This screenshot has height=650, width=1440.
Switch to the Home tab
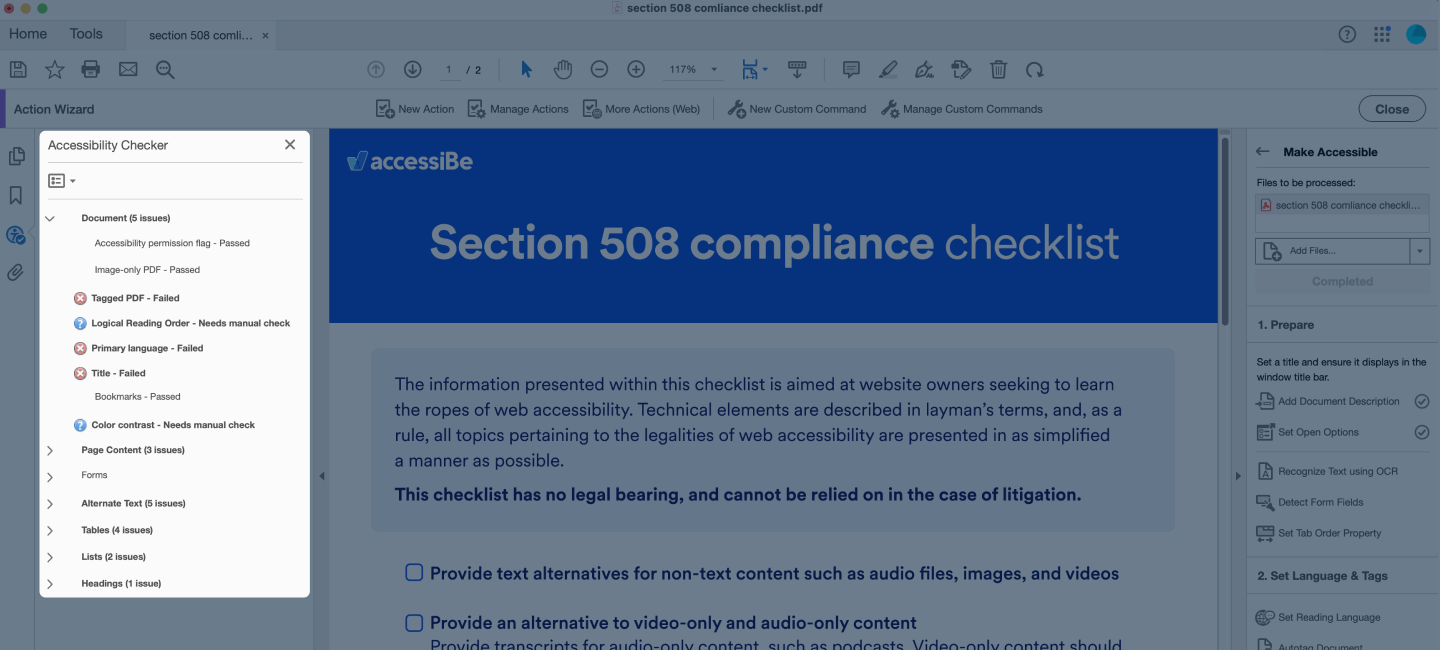coord(28,33)
